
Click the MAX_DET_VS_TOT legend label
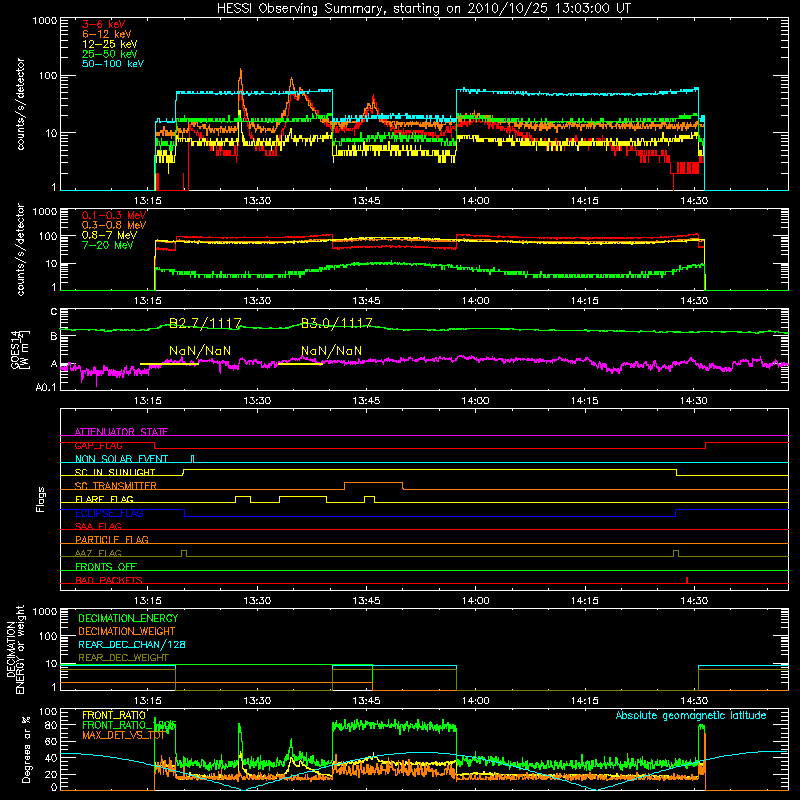123,735
